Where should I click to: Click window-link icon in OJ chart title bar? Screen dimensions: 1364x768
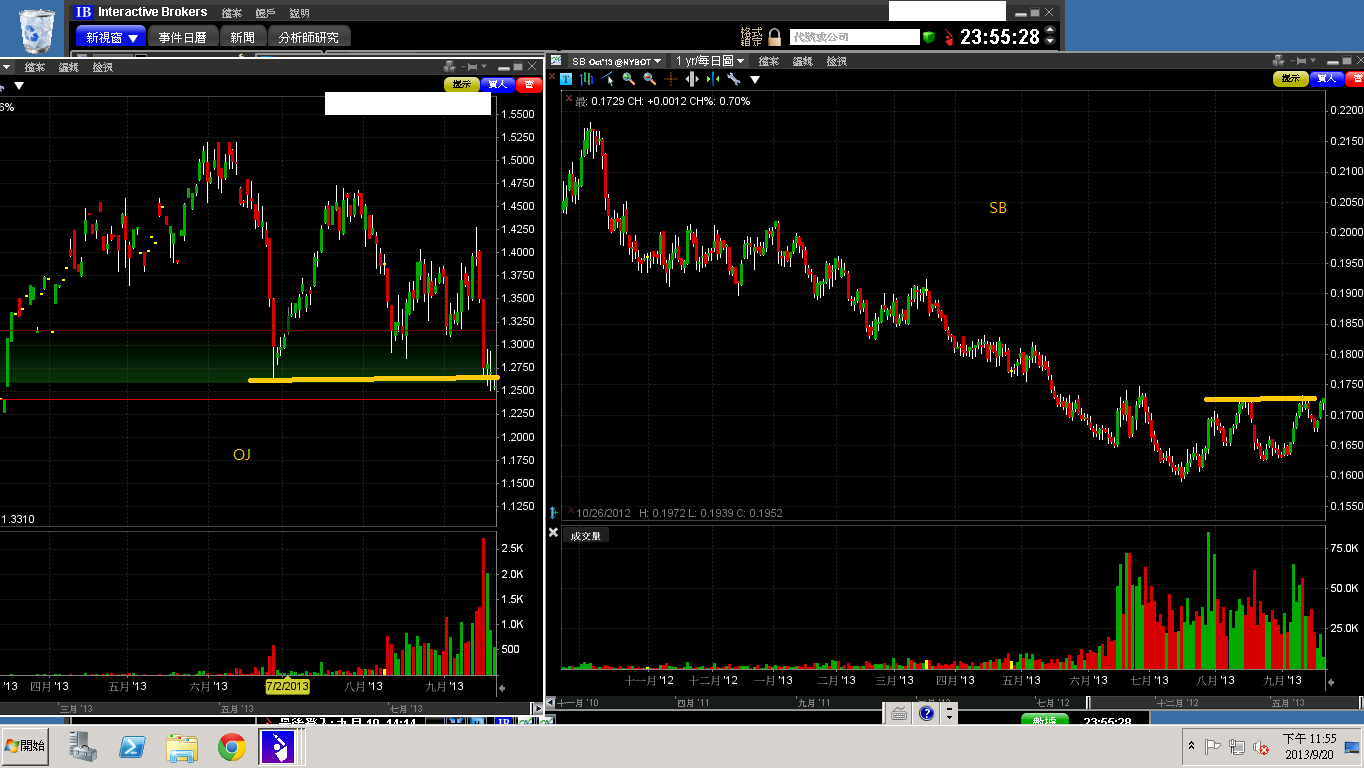tap(452, 64)
